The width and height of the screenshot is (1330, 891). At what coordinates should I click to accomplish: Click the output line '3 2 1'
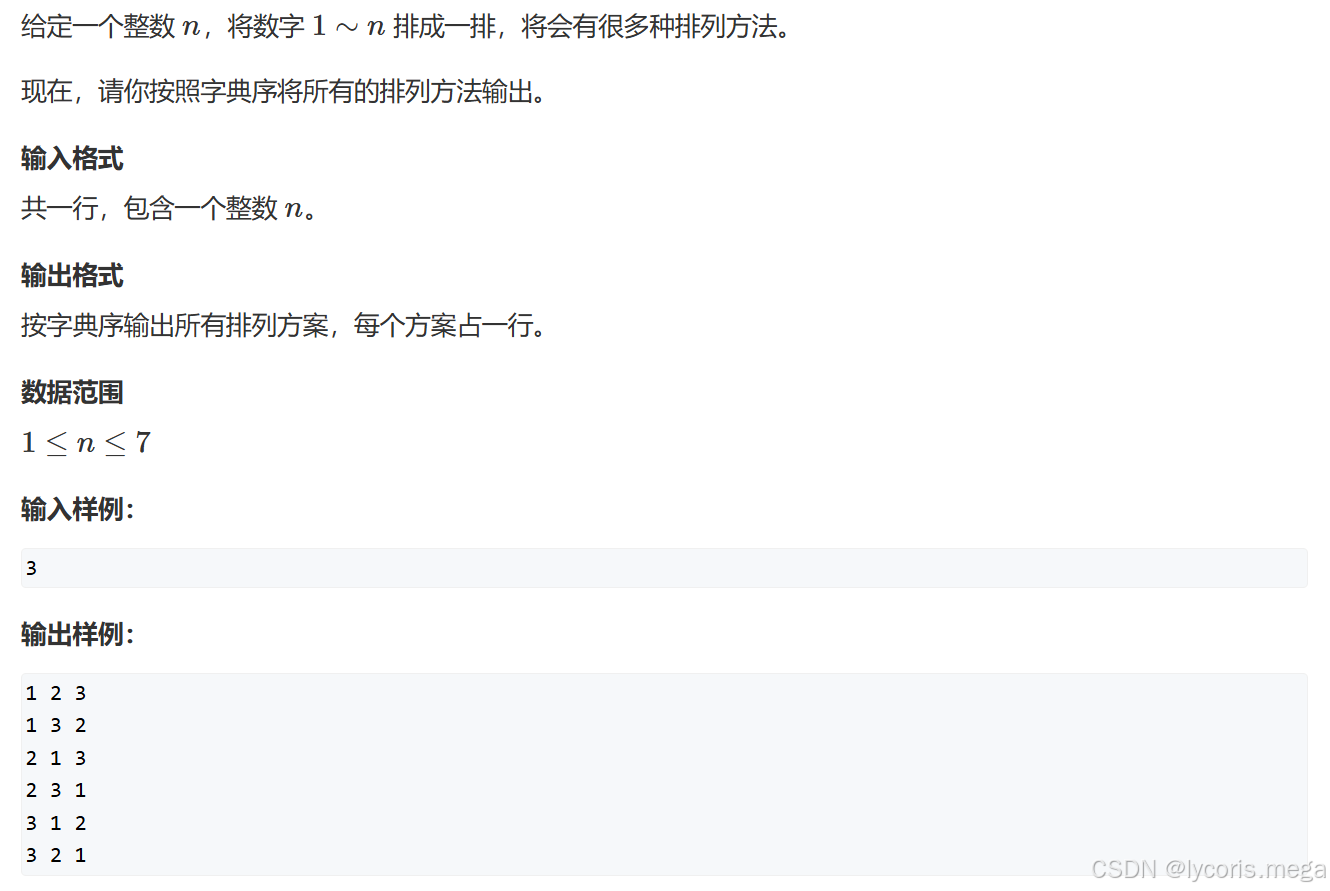(56, 855)
